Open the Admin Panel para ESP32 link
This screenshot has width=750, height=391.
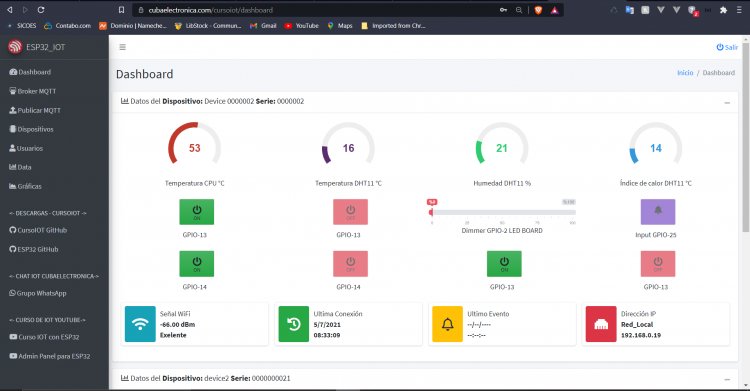click(x=50, y=356)
